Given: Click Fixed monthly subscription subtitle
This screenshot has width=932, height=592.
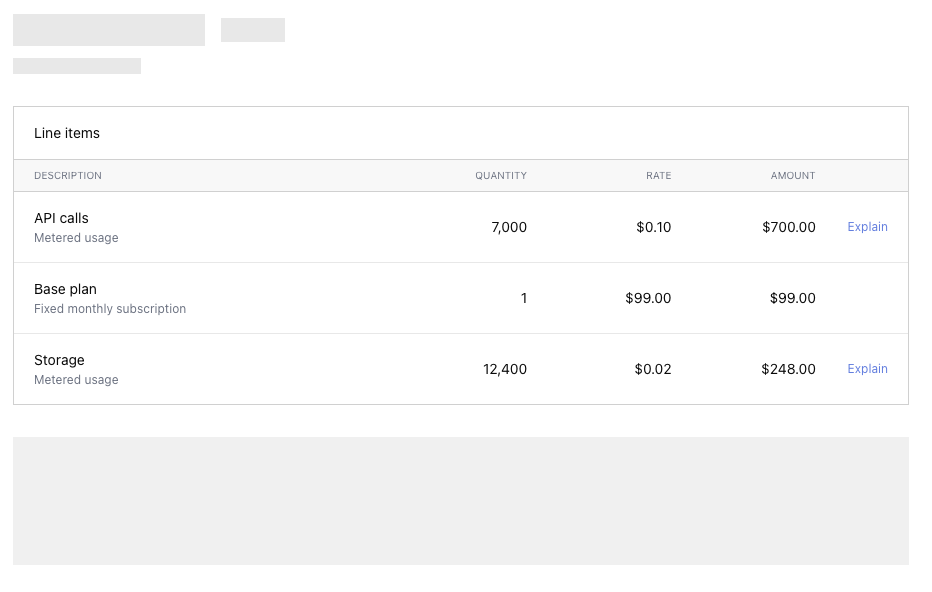Looking at the screenshot, I should click(110, 309).
